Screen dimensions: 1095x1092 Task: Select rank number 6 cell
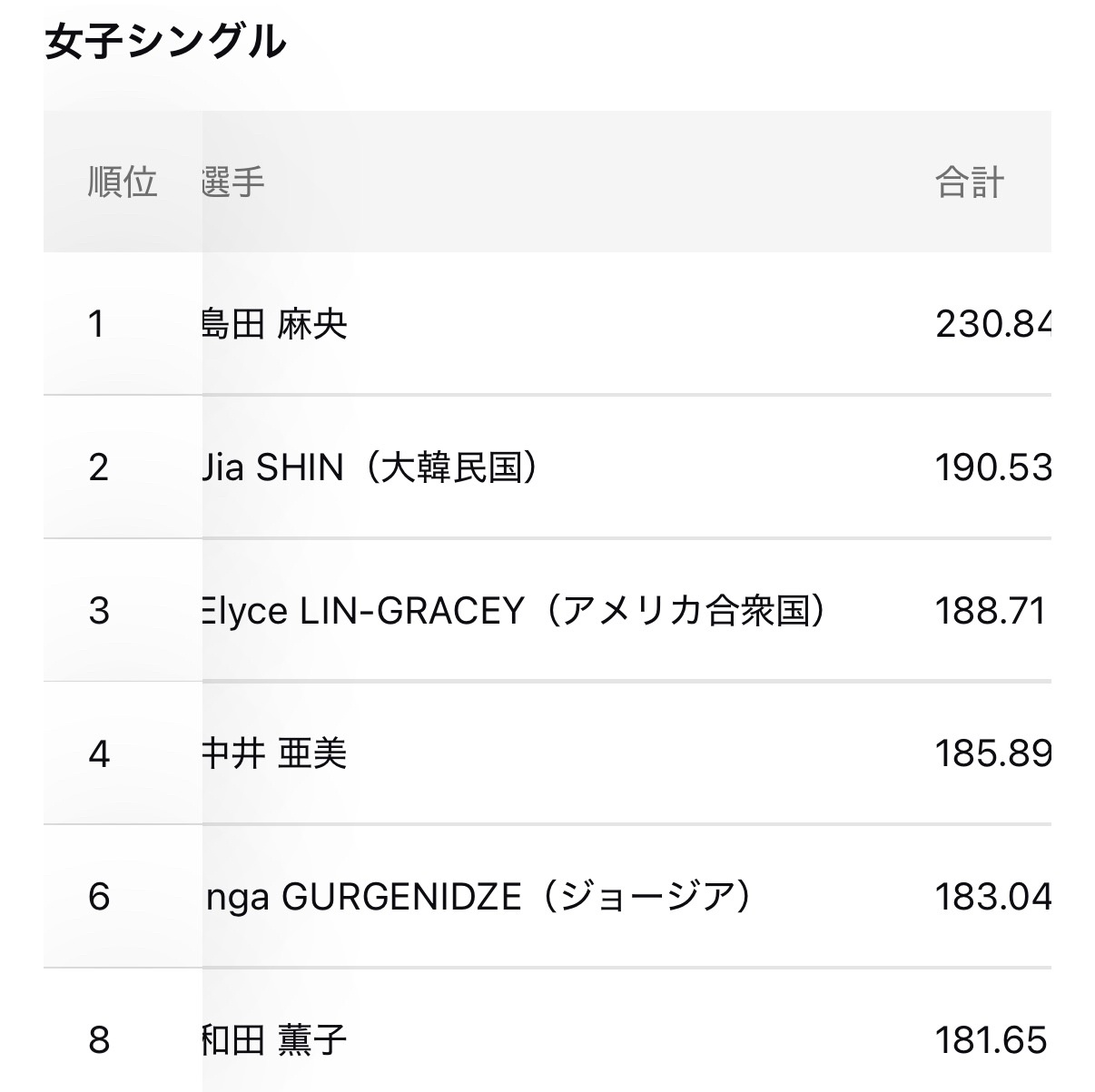point(99,897)
